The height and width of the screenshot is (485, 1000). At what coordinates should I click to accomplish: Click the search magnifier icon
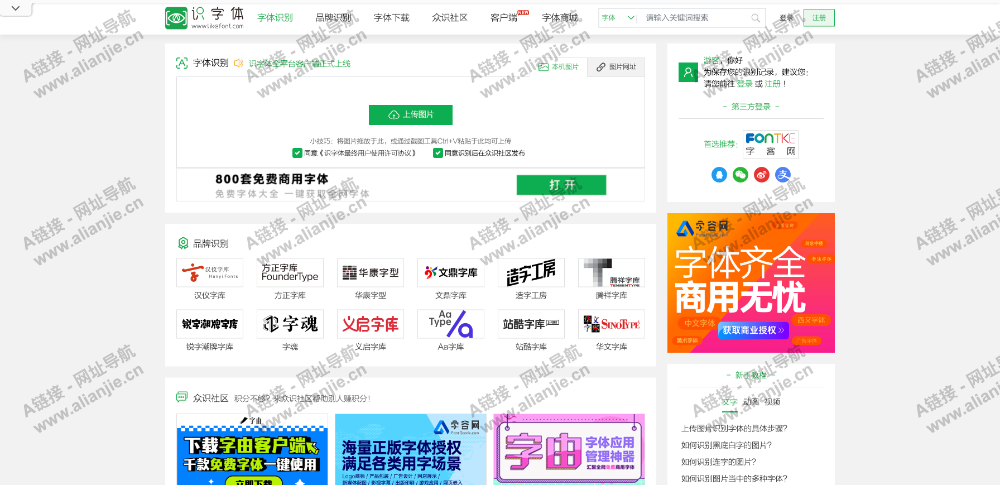click(756, 18)
